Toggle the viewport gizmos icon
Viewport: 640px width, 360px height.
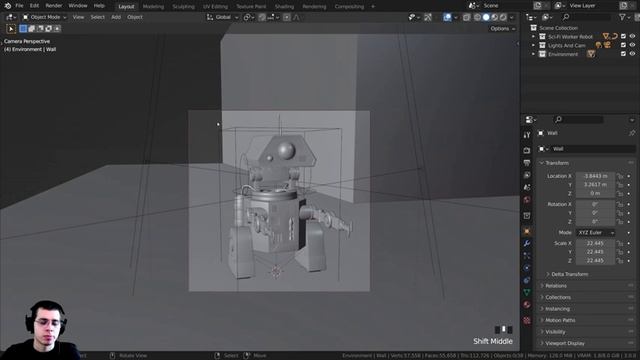pyautogui.click(x=428, y=17)
